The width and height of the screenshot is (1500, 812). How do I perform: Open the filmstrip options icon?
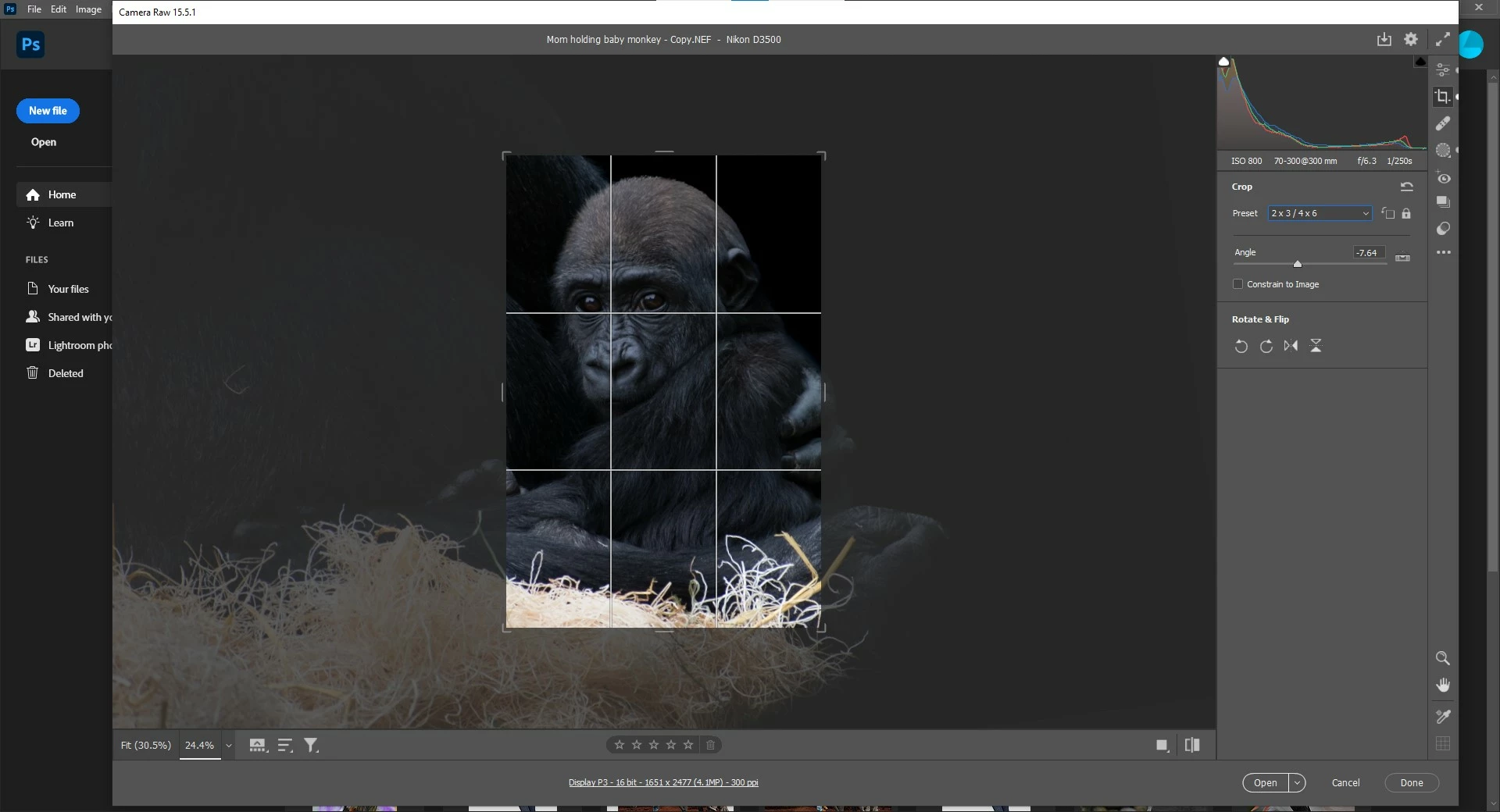(x=258, y=746)
